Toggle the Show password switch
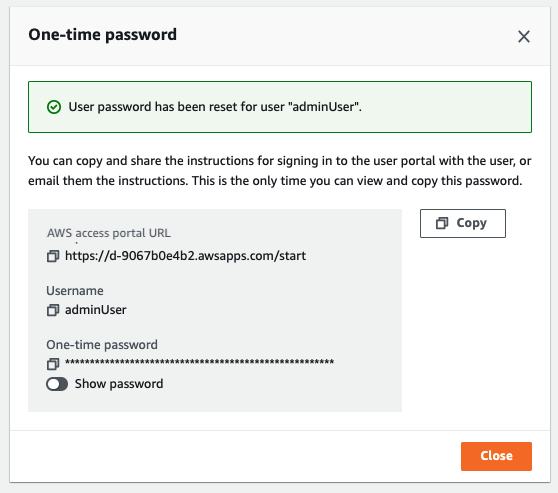Viewport: 558px width, 493px height. pyautogui.click(x=57, y=384)
